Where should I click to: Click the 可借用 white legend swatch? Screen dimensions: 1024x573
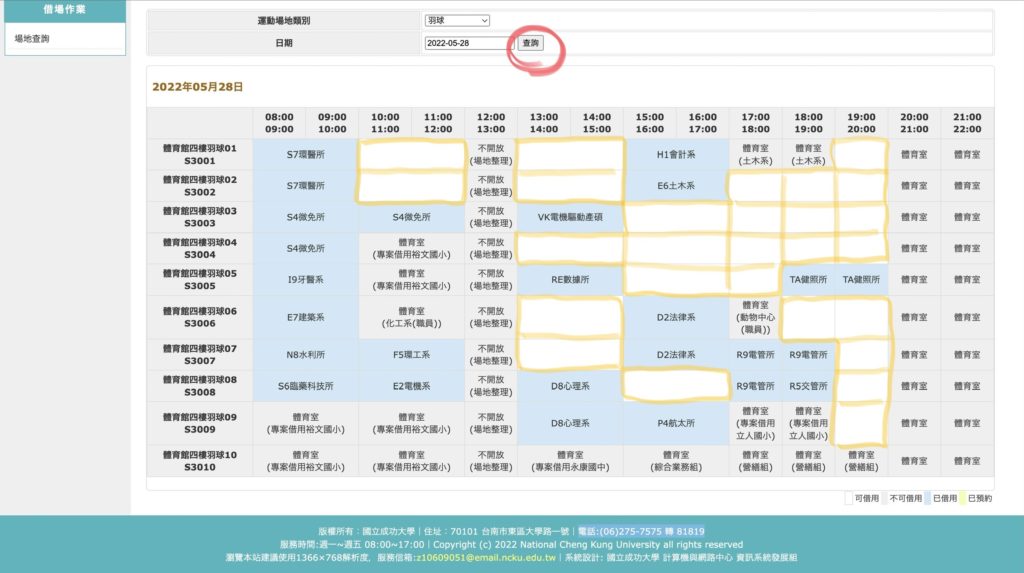850,498
